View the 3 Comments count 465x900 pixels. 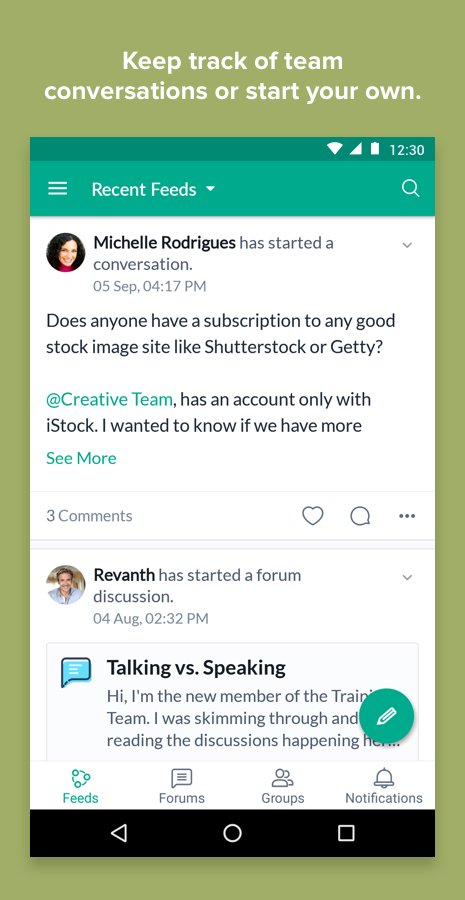click(89, 516)
